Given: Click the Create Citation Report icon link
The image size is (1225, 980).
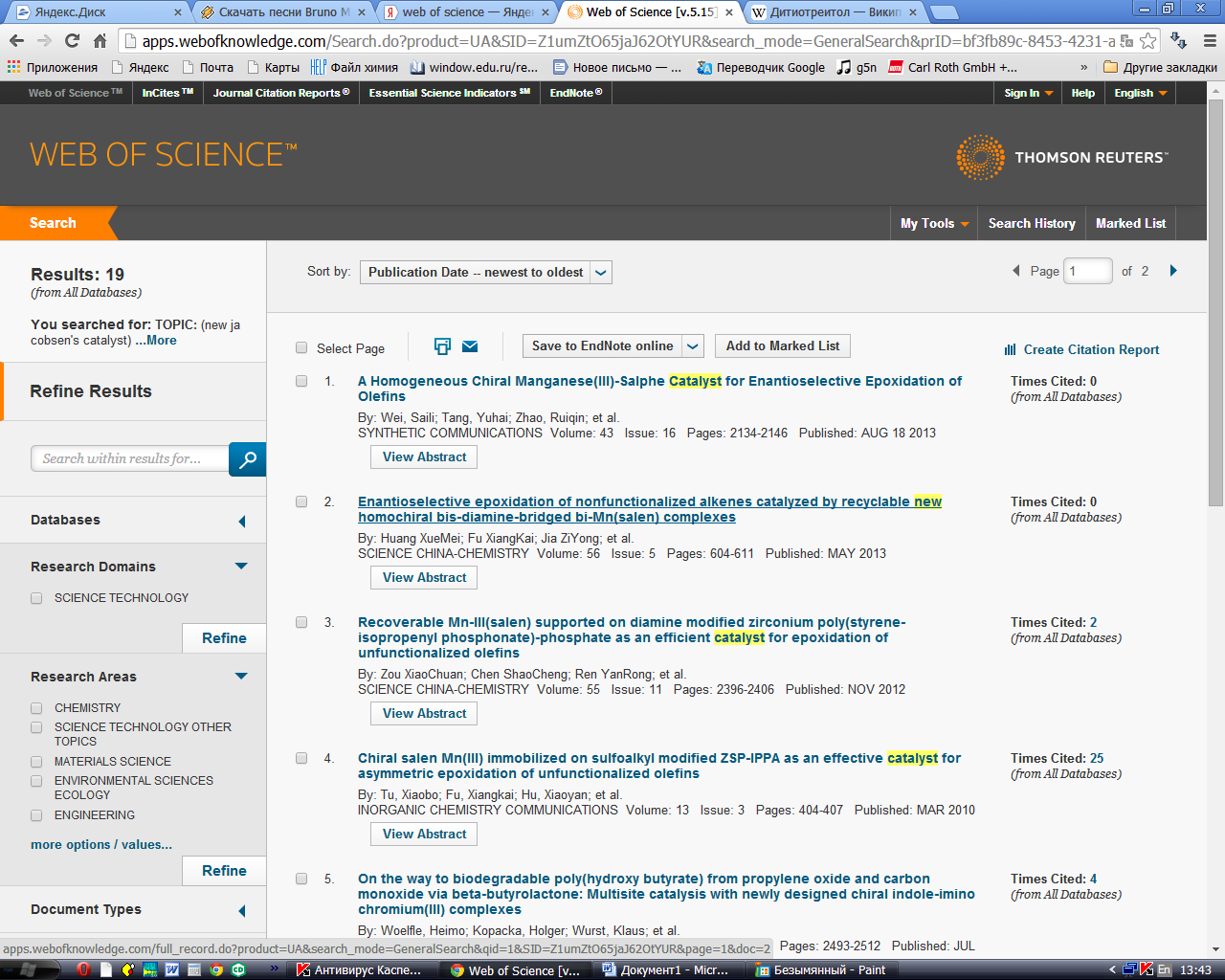Looking at the screenshot, I should point(1081,349).
